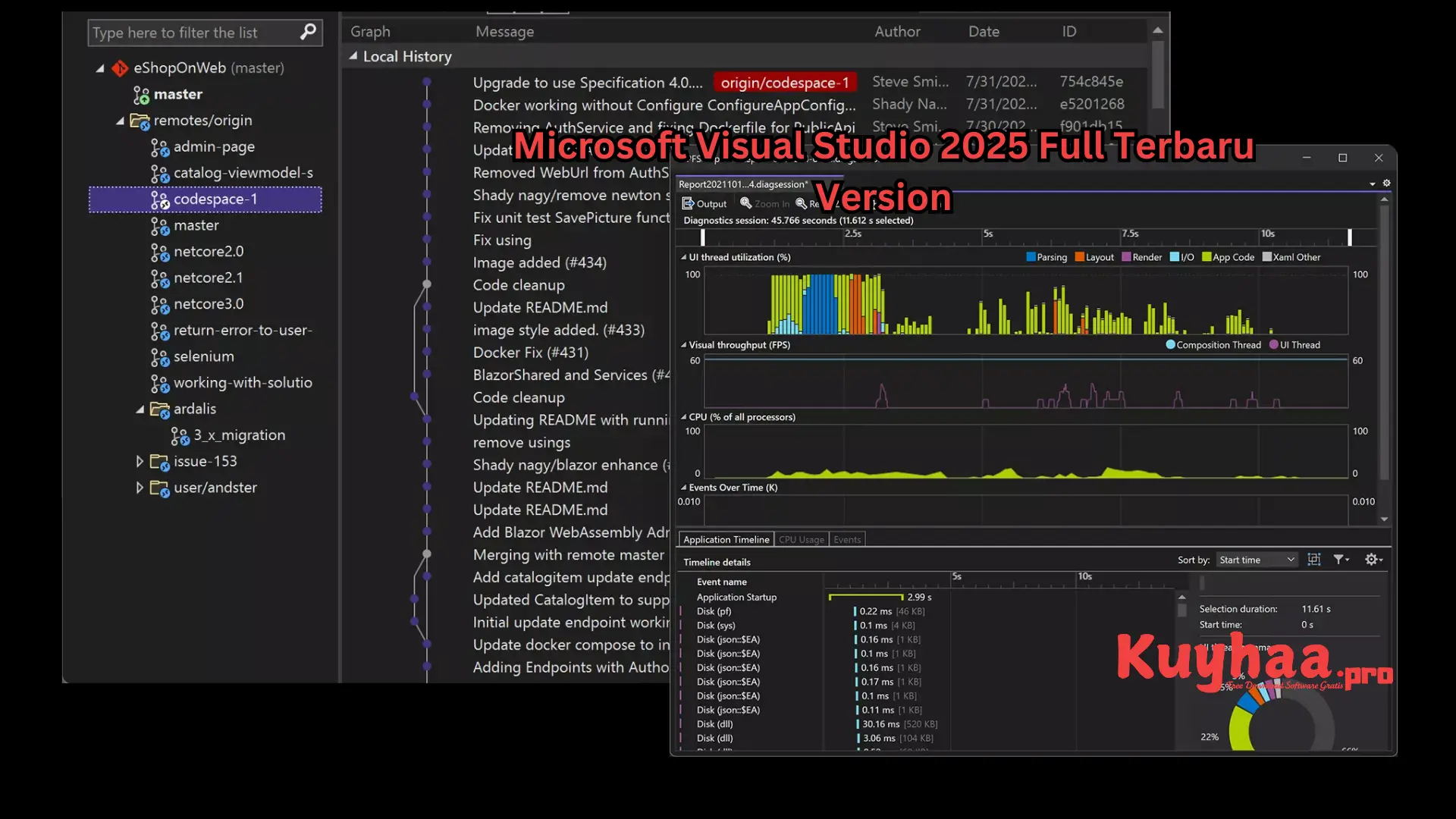The image size is (1456, 819).
Task: Open the Sort by Start time dropdown
Action: pos(1257,560)
